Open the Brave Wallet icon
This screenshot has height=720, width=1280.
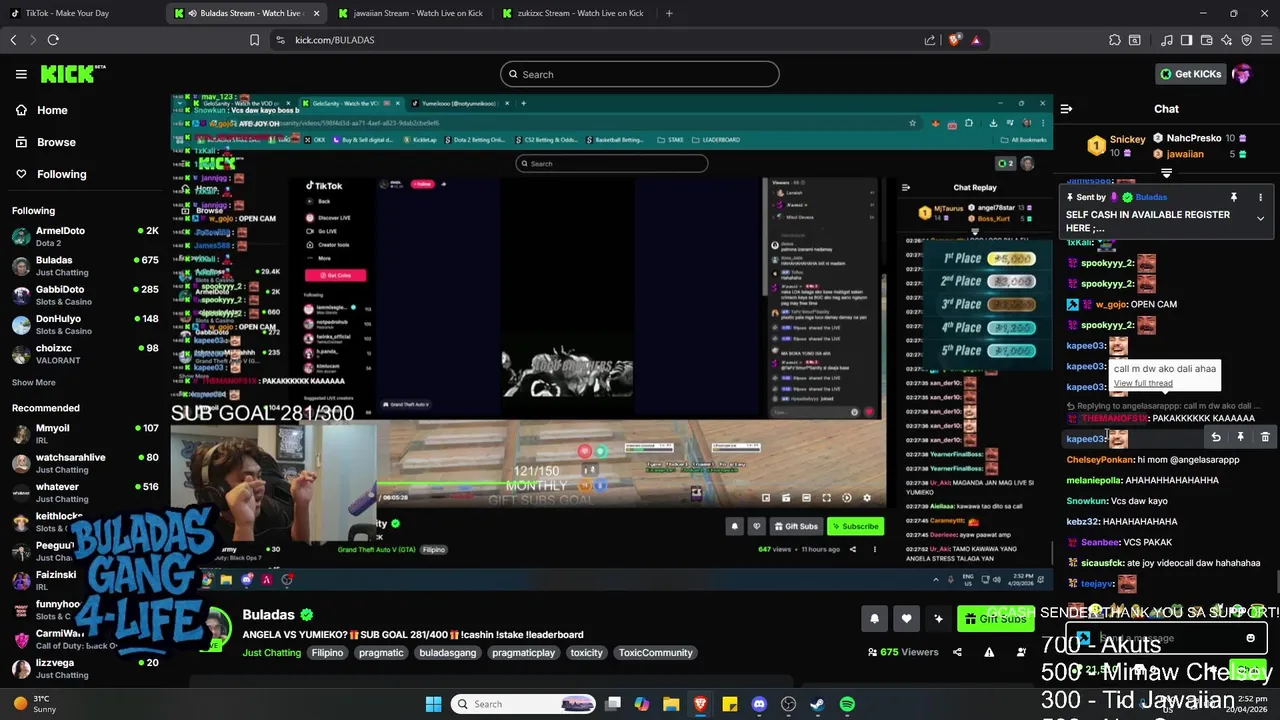1207,40
